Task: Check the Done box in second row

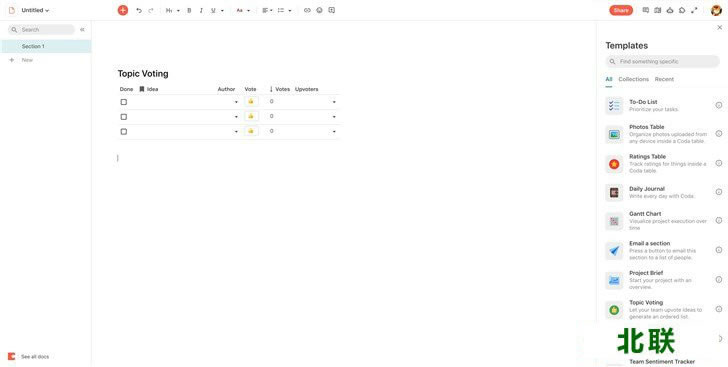Action: (x=124, y=117)
